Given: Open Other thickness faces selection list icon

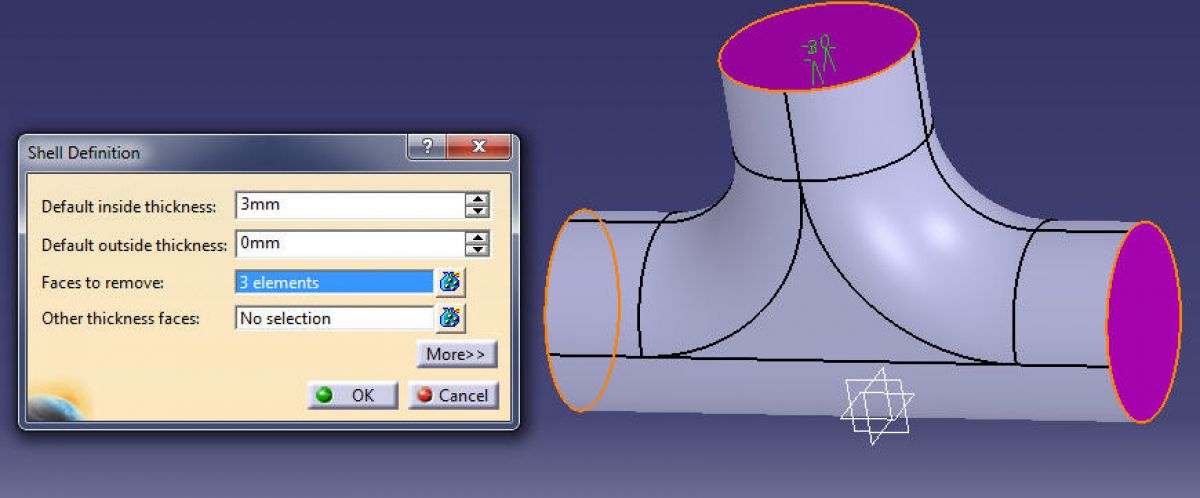Looking at the screenshot, I should [450, 318].
